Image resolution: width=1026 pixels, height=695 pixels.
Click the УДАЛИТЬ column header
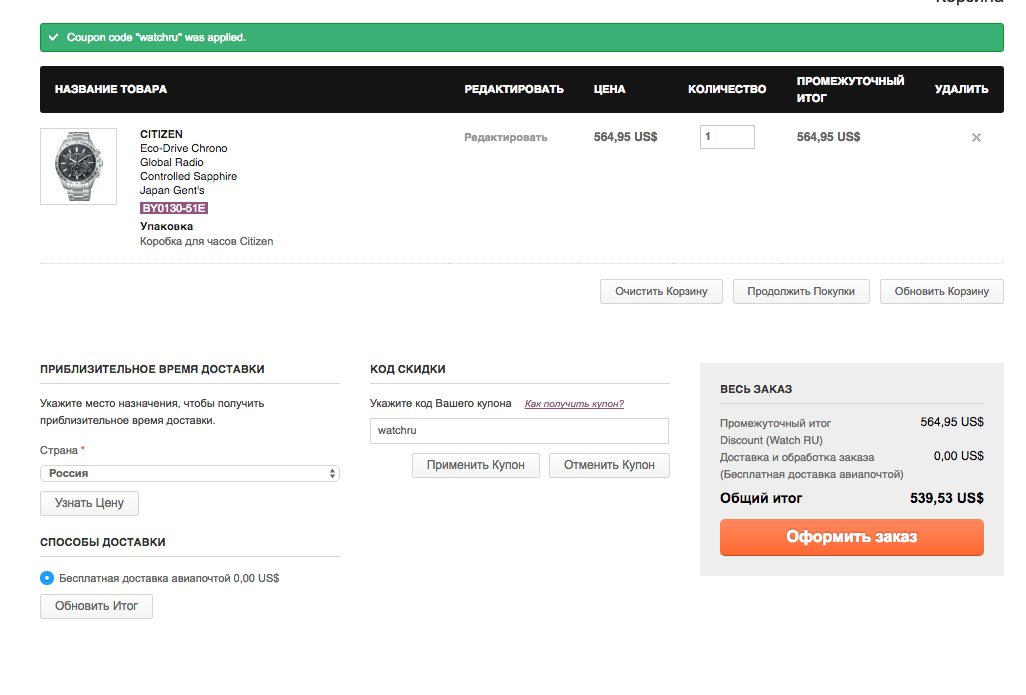pyautogui.click(x=961, y=89)
